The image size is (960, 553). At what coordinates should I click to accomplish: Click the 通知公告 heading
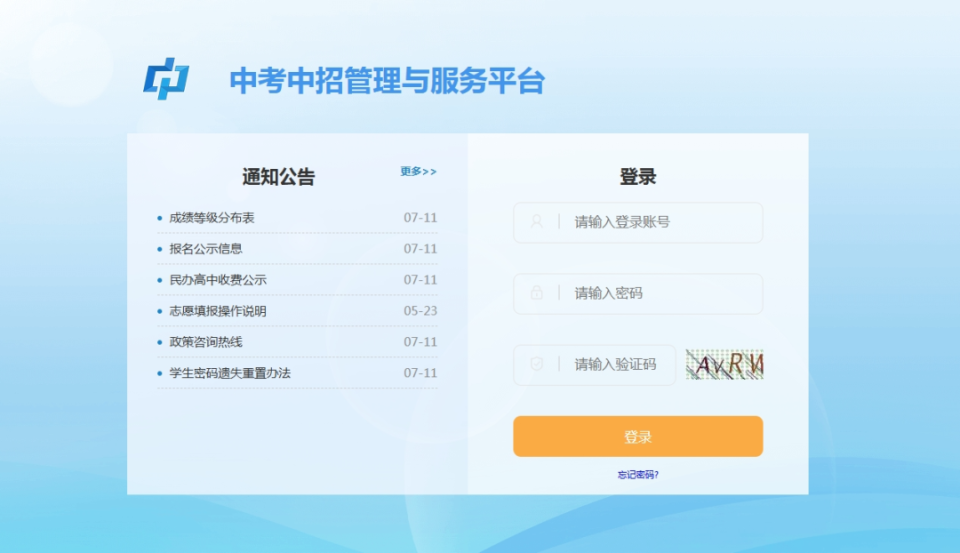coord(279,177)
